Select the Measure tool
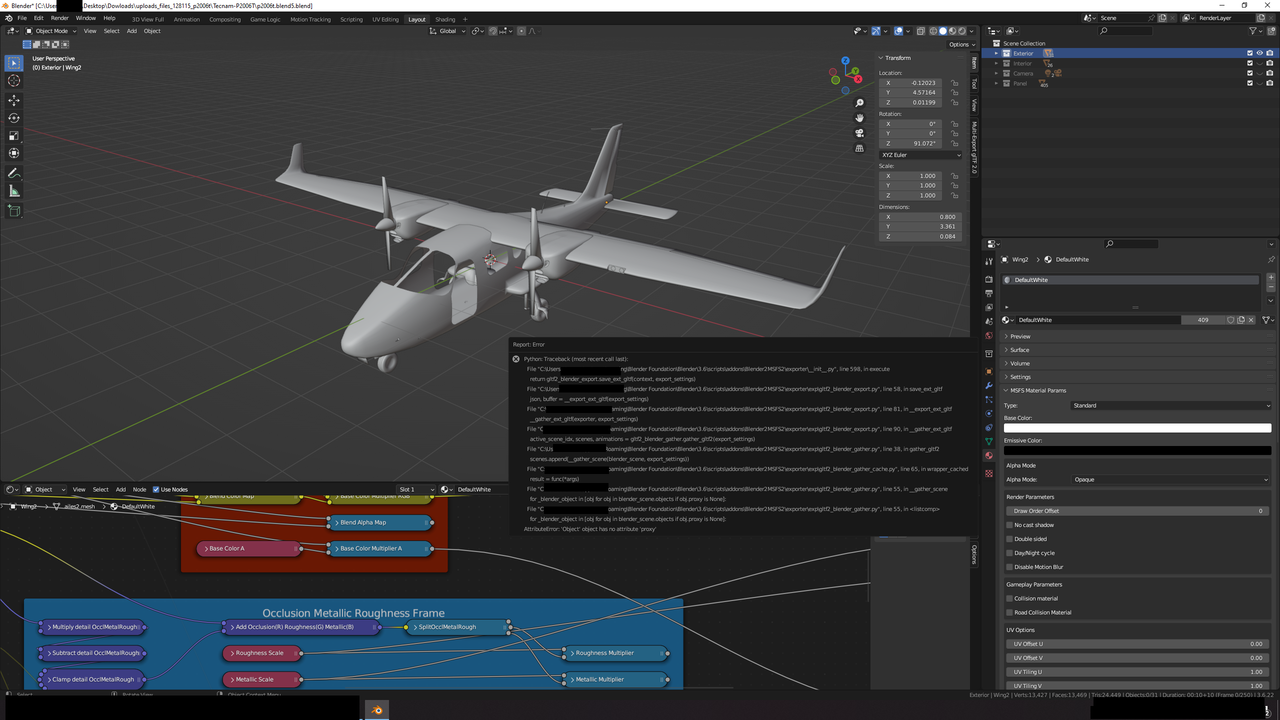This screenshot has height=720, width=1280. [x=14, y=191]
